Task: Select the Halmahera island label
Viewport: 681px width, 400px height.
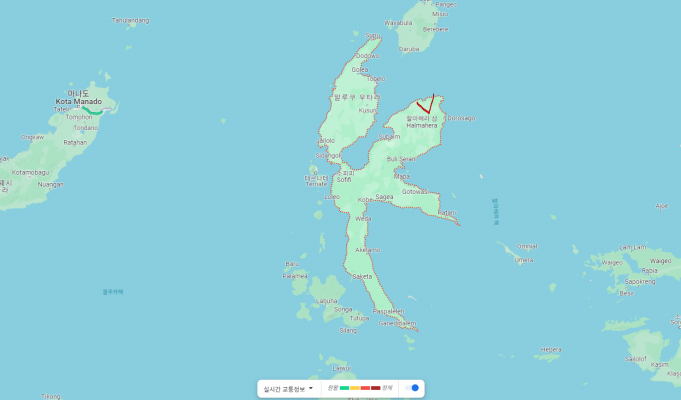Action: (421, 126)
